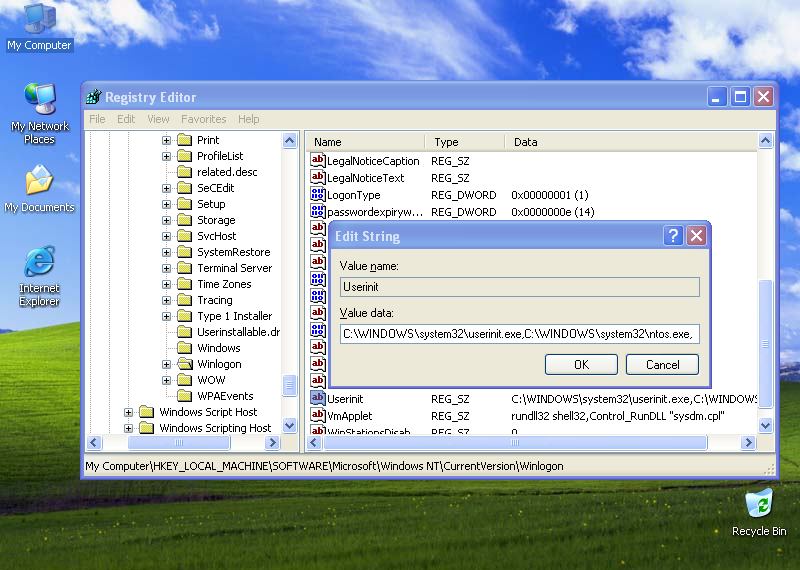Image resolution: width=800 pixels, height=570 pixels.
Task: Click the WPAEvents folder icon
Action: 184,395
